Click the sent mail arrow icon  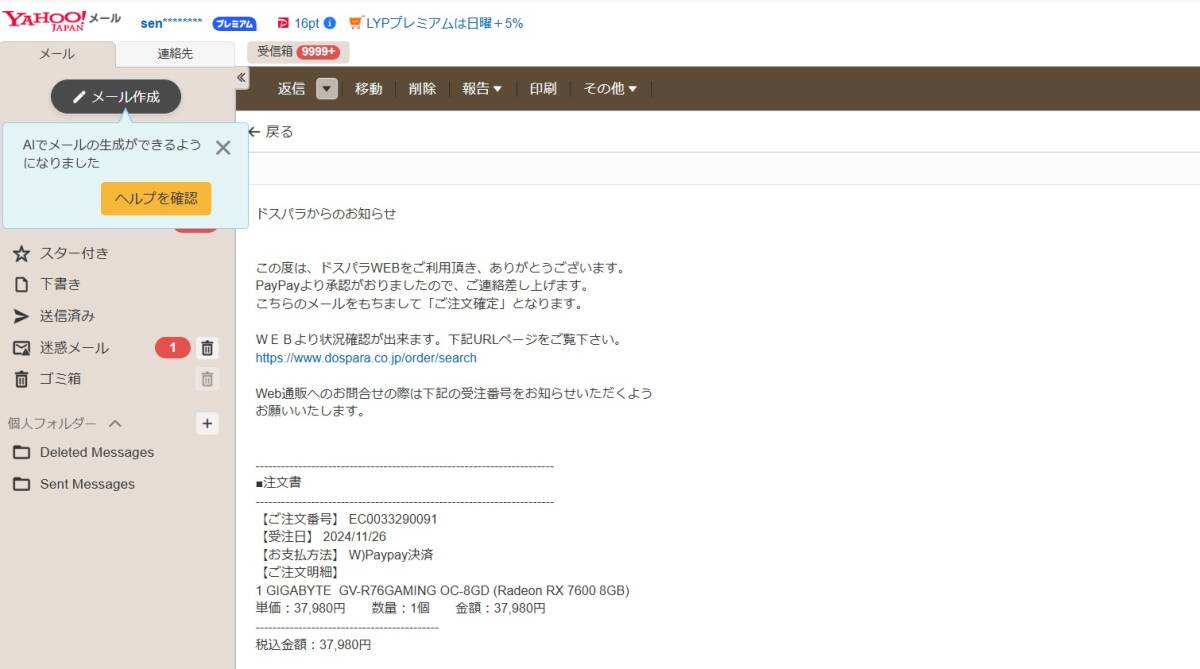point(21,316)
